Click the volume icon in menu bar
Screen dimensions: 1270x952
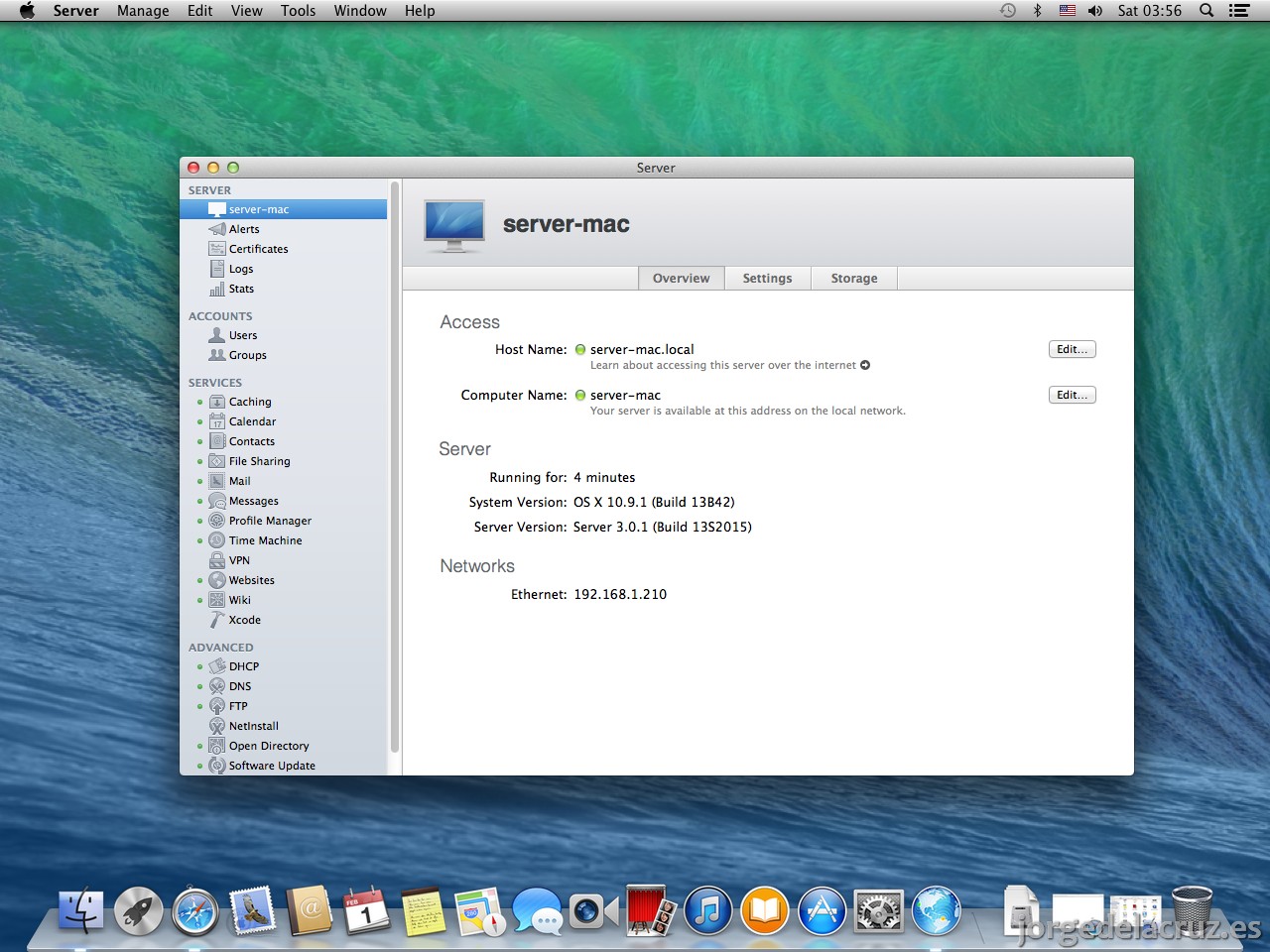point(1095,11)
